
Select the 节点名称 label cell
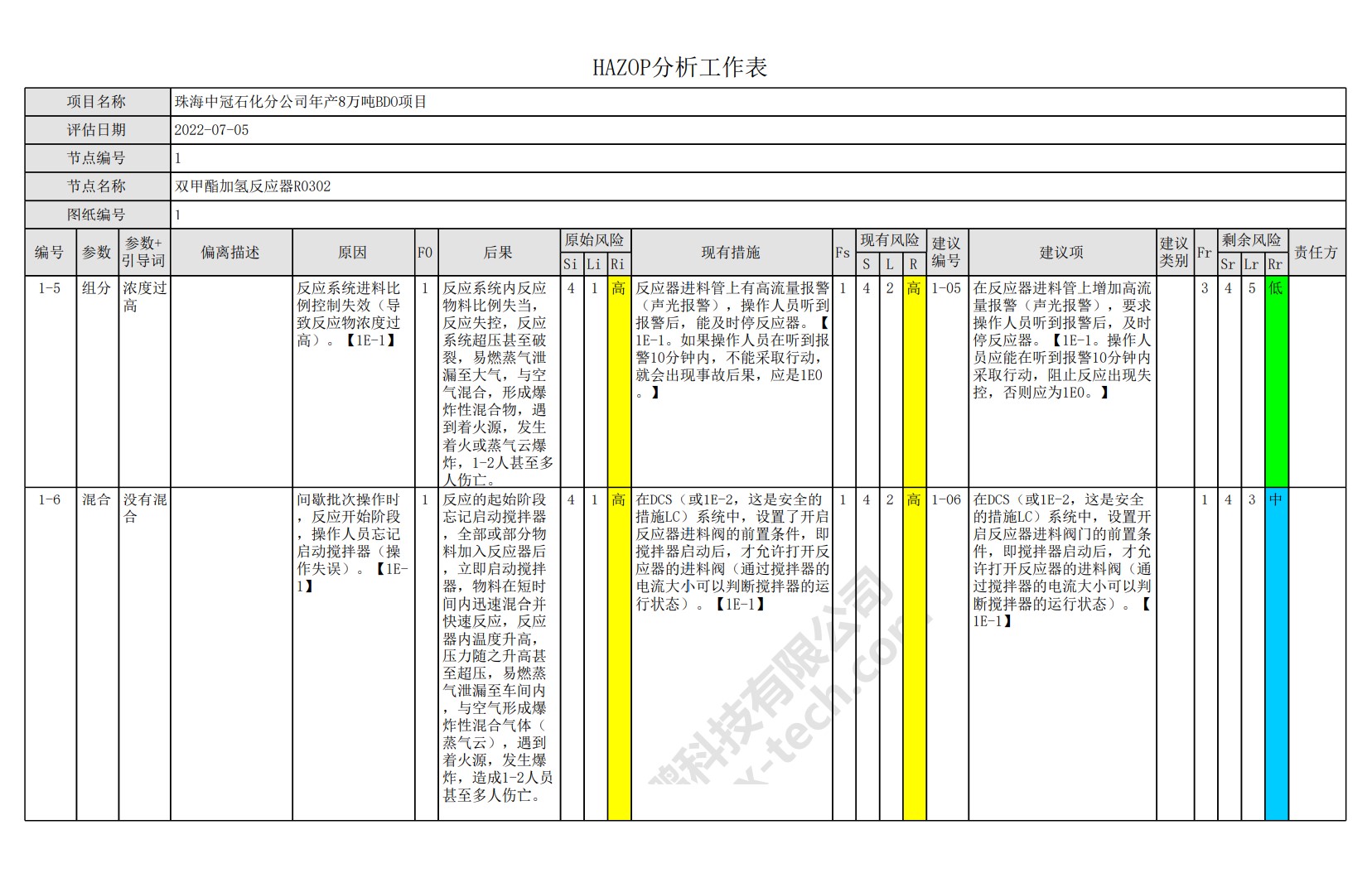coord(97,186)
